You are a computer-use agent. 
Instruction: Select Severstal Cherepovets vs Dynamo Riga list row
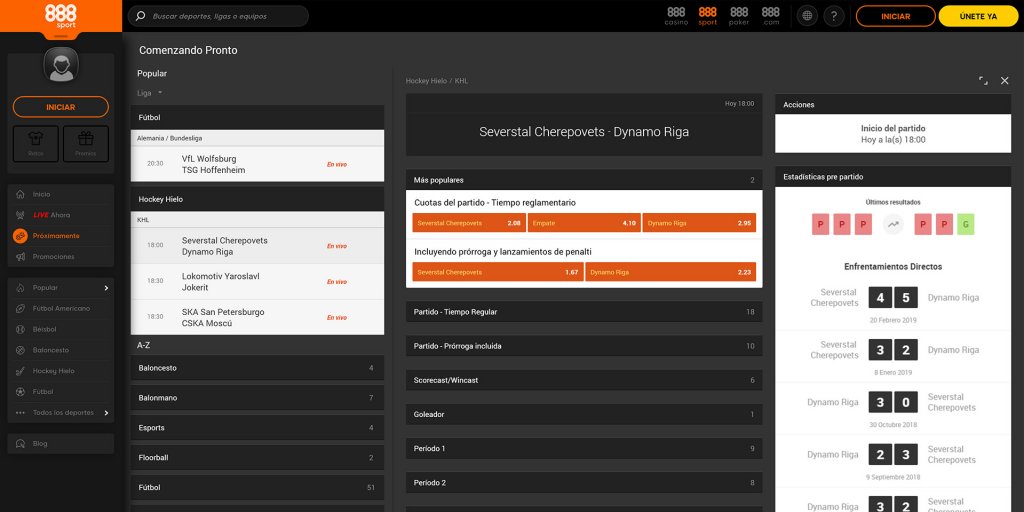[257, 246]
